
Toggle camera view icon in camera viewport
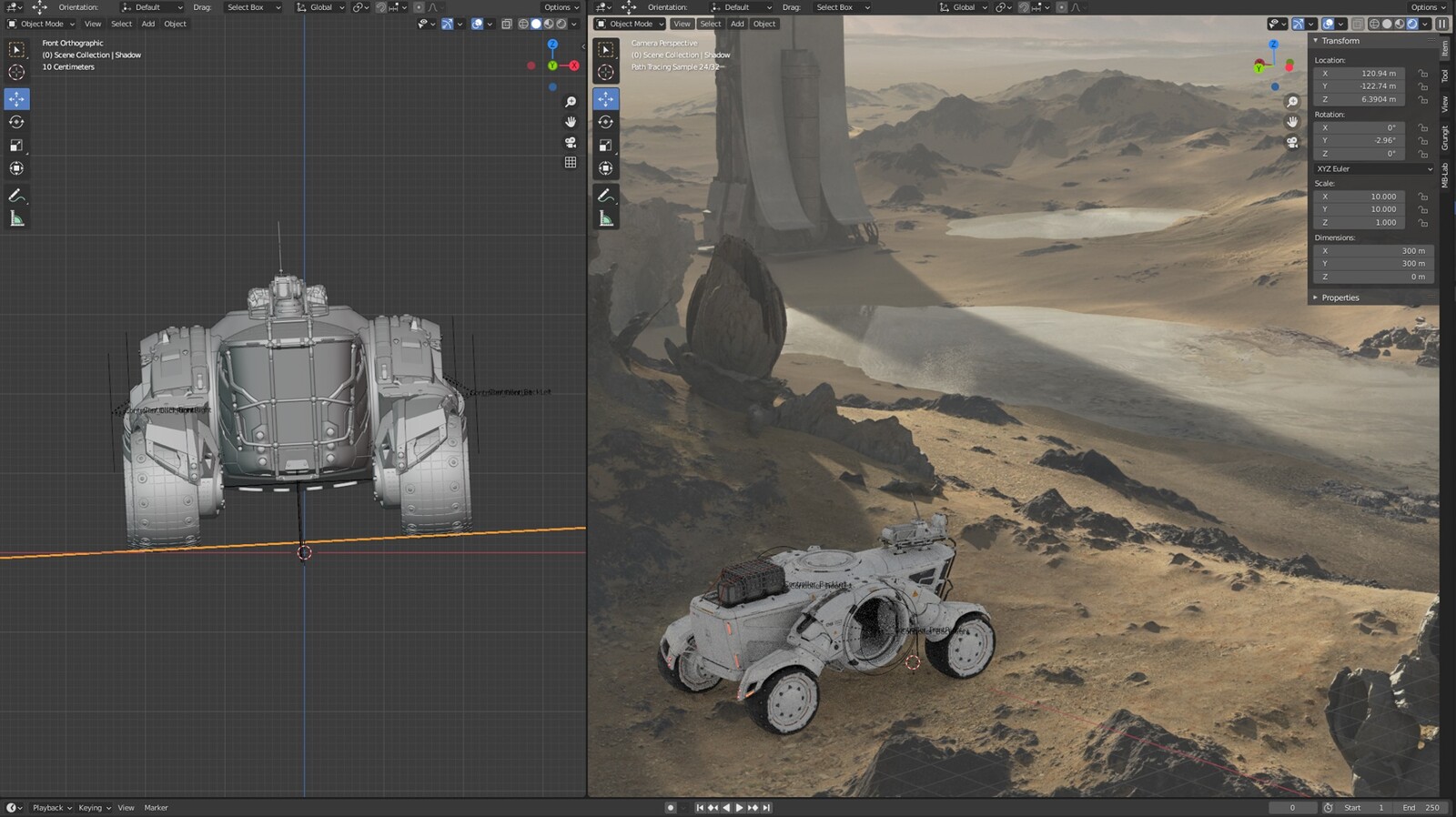click(1292, 143)
